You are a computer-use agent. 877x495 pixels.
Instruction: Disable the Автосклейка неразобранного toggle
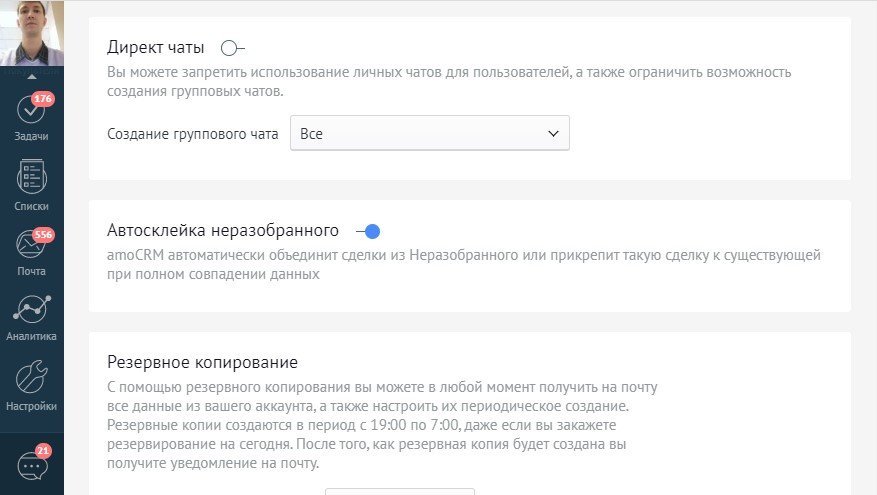[x=368, y=231]
